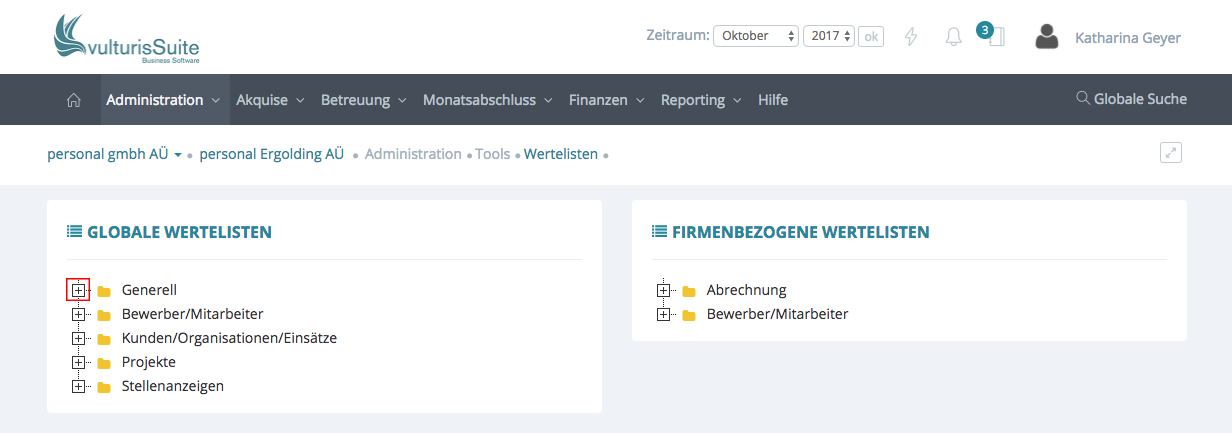
Task: Open the notifications bell
Action: [953, 37]
